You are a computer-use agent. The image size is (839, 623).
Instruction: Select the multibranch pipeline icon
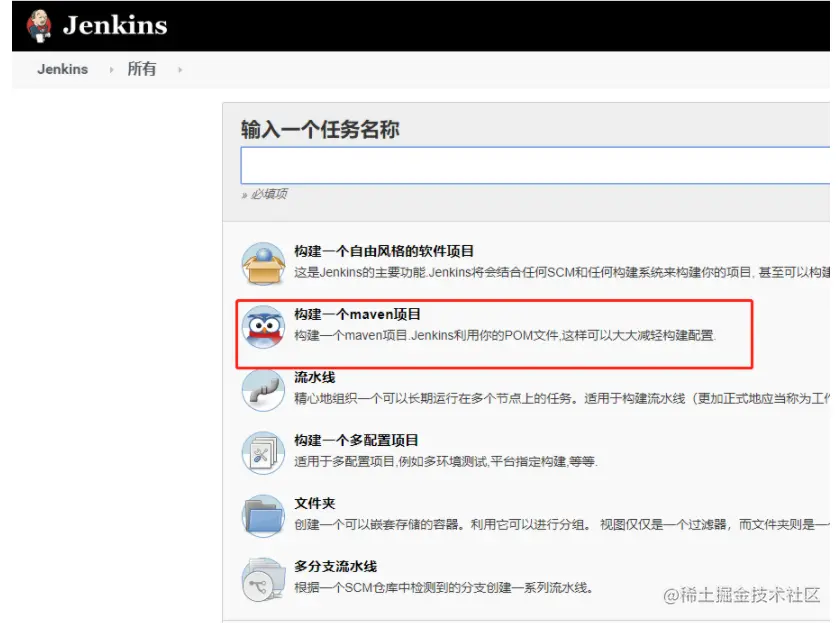tap(263, 579)
